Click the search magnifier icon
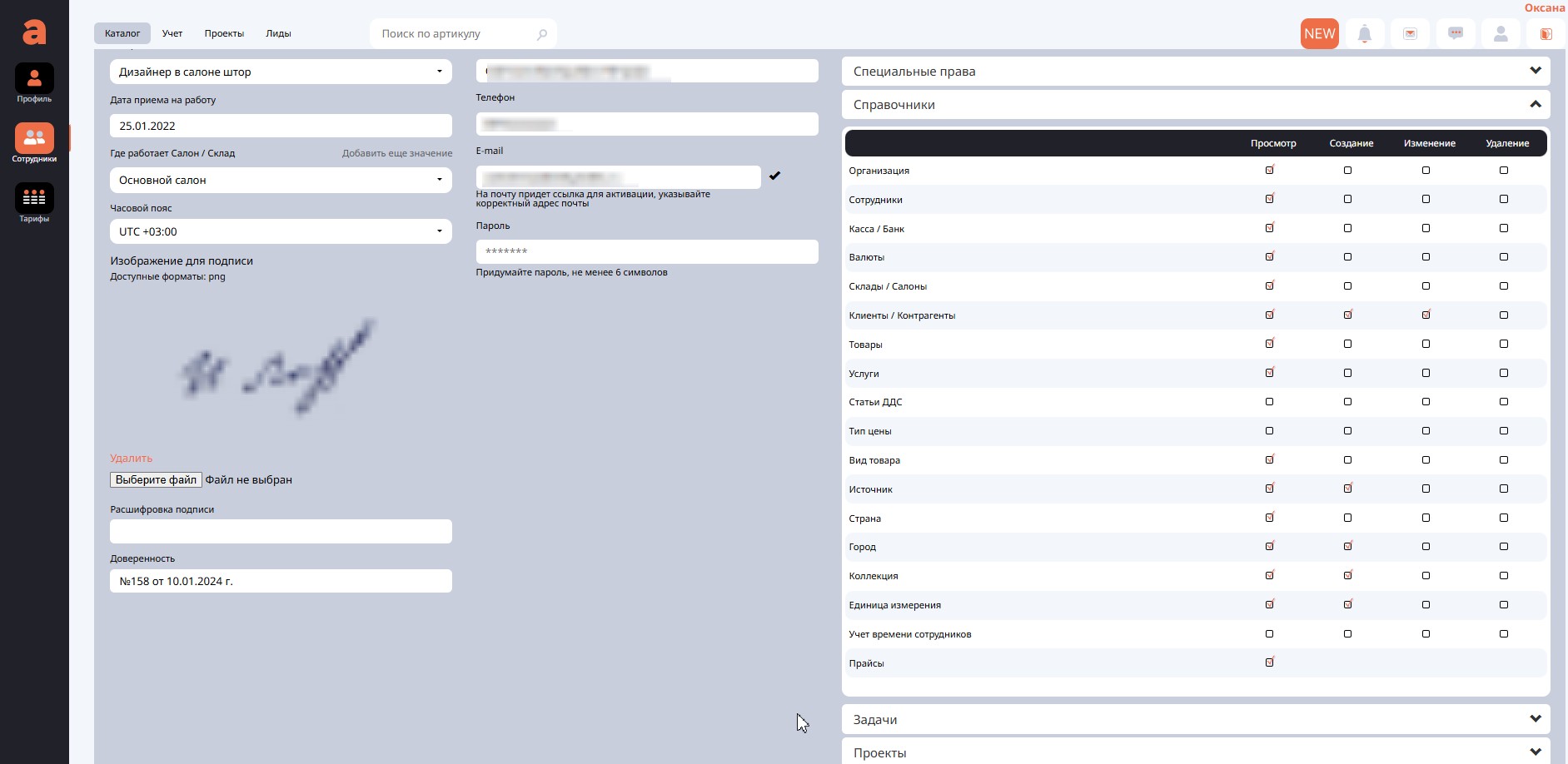Image resolution: width=1568 pixels, height=764 pixels. coord(542,34)
